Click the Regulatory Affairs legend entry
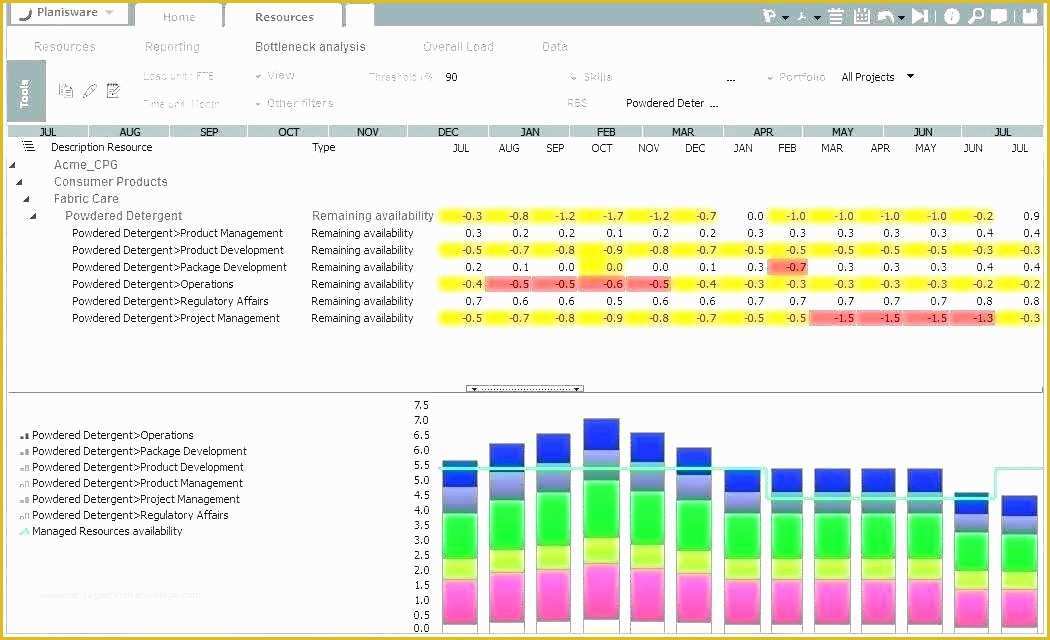This screenshot has width=1050, height=640. pyautogui.click(x=124, y=515)
